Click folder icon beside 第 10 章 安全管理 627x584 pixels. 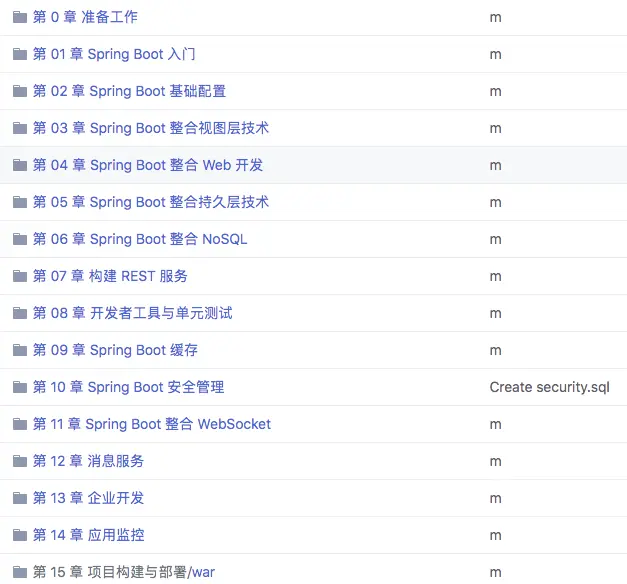pos(20,387)
